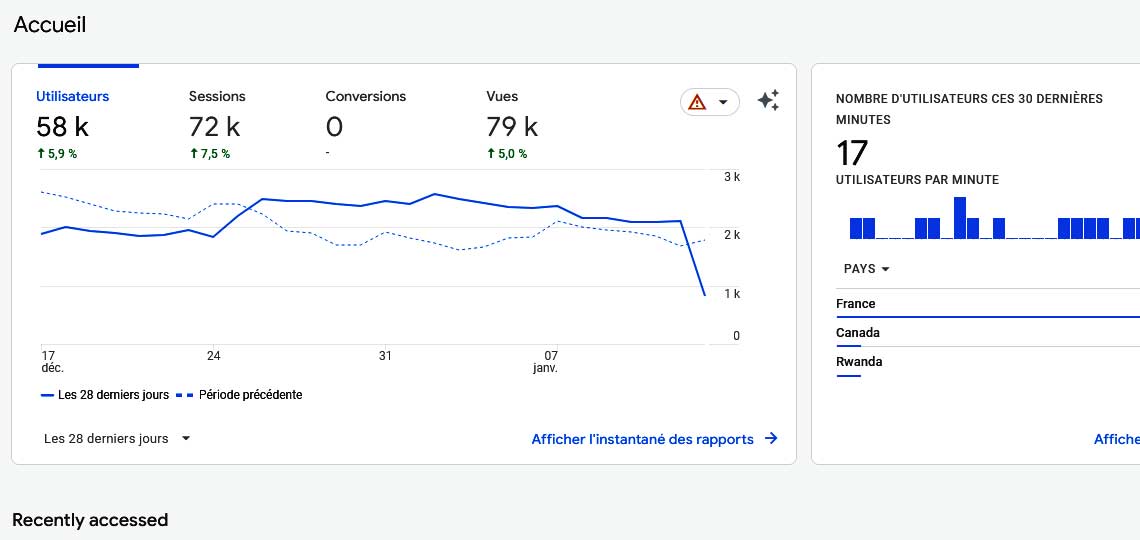The height and width of the screenshot is (540, 1140).
Task: Open the PAYS dimension dropdown
Action: coord(867,269)
